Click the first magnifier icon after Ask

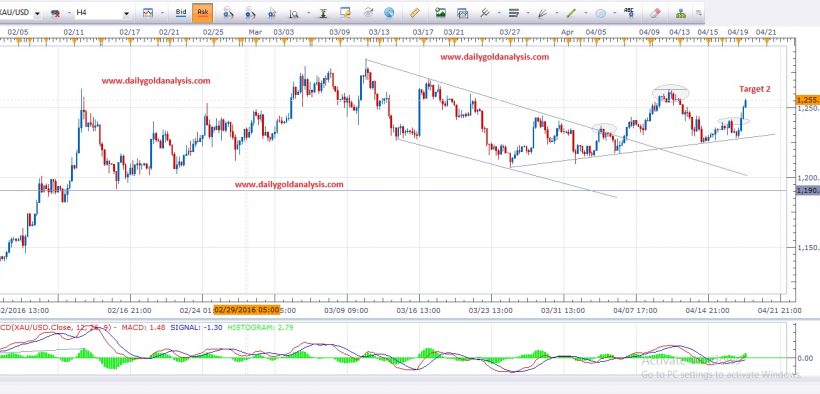(x=228, y=13)
